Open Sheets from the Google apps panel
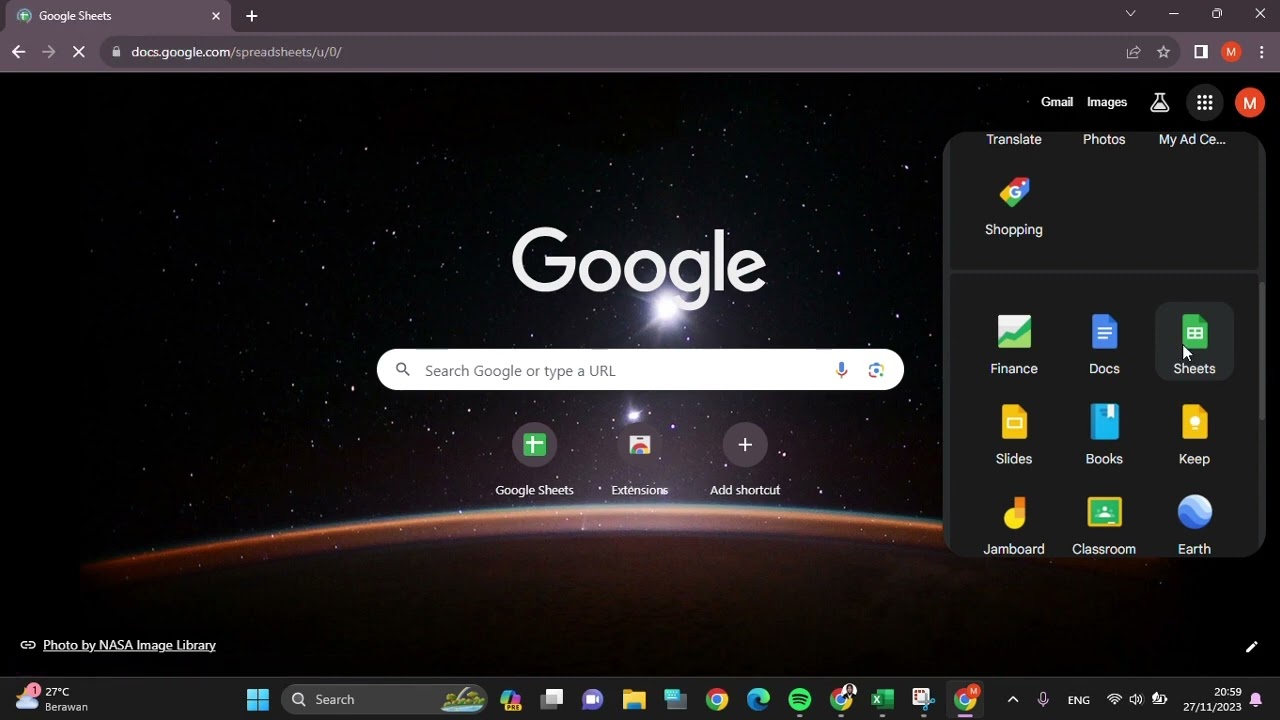Image resolution: width=1280 pixels, height=720 pixels. [x=1194, y=342]
